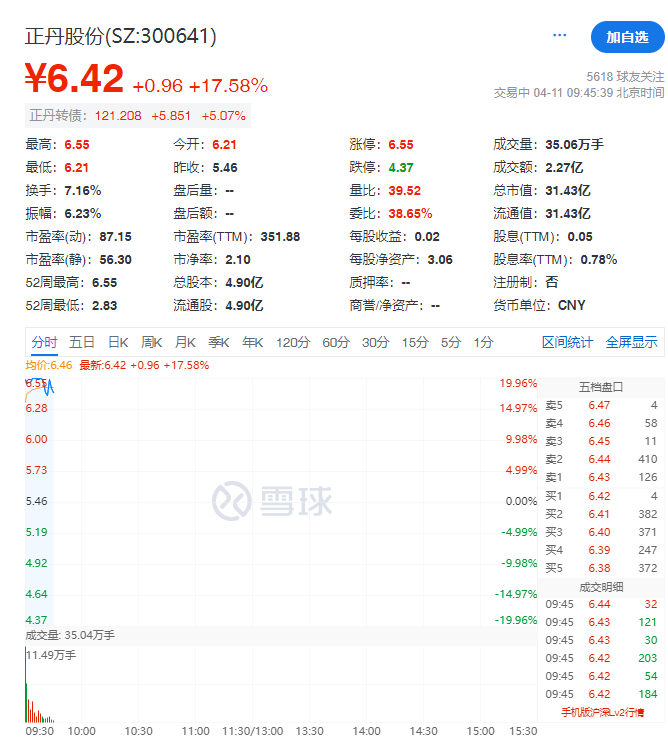Click the 五档盘口 header
Viewport: 668px width, 737px height.
click(x=601, y=387)
